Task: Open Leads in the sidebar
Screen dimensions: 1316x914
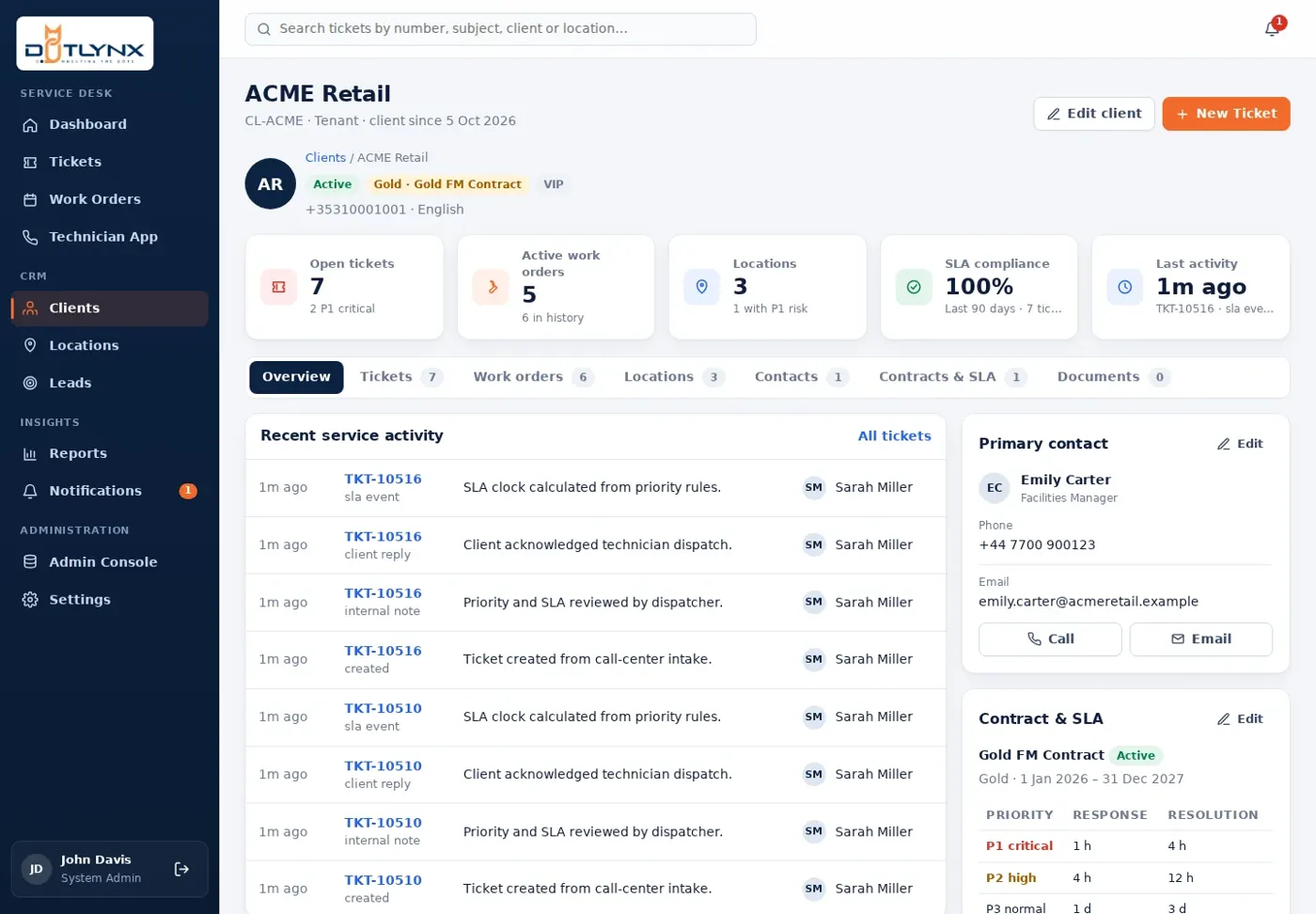Action: pos(109,384)
